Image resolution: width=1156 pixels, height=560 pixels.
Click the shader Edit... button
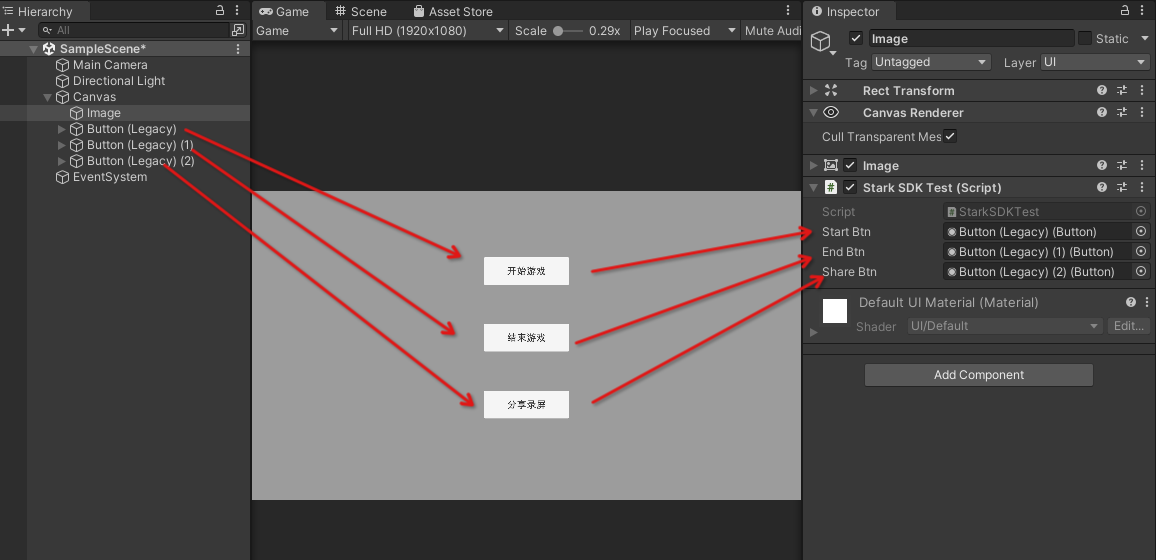click(x=1129, y=326)
